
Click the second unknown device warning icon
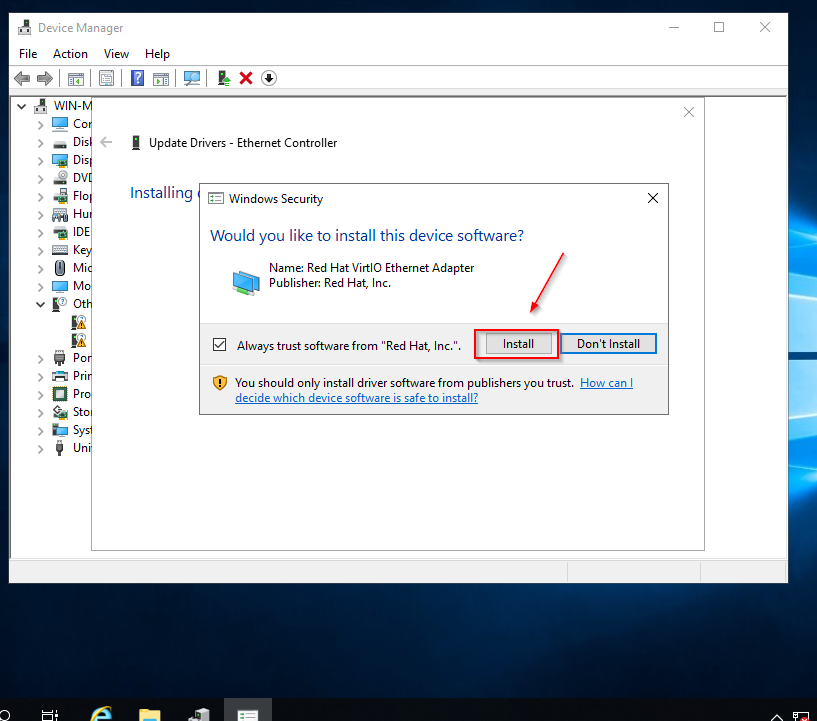(79, 340)
